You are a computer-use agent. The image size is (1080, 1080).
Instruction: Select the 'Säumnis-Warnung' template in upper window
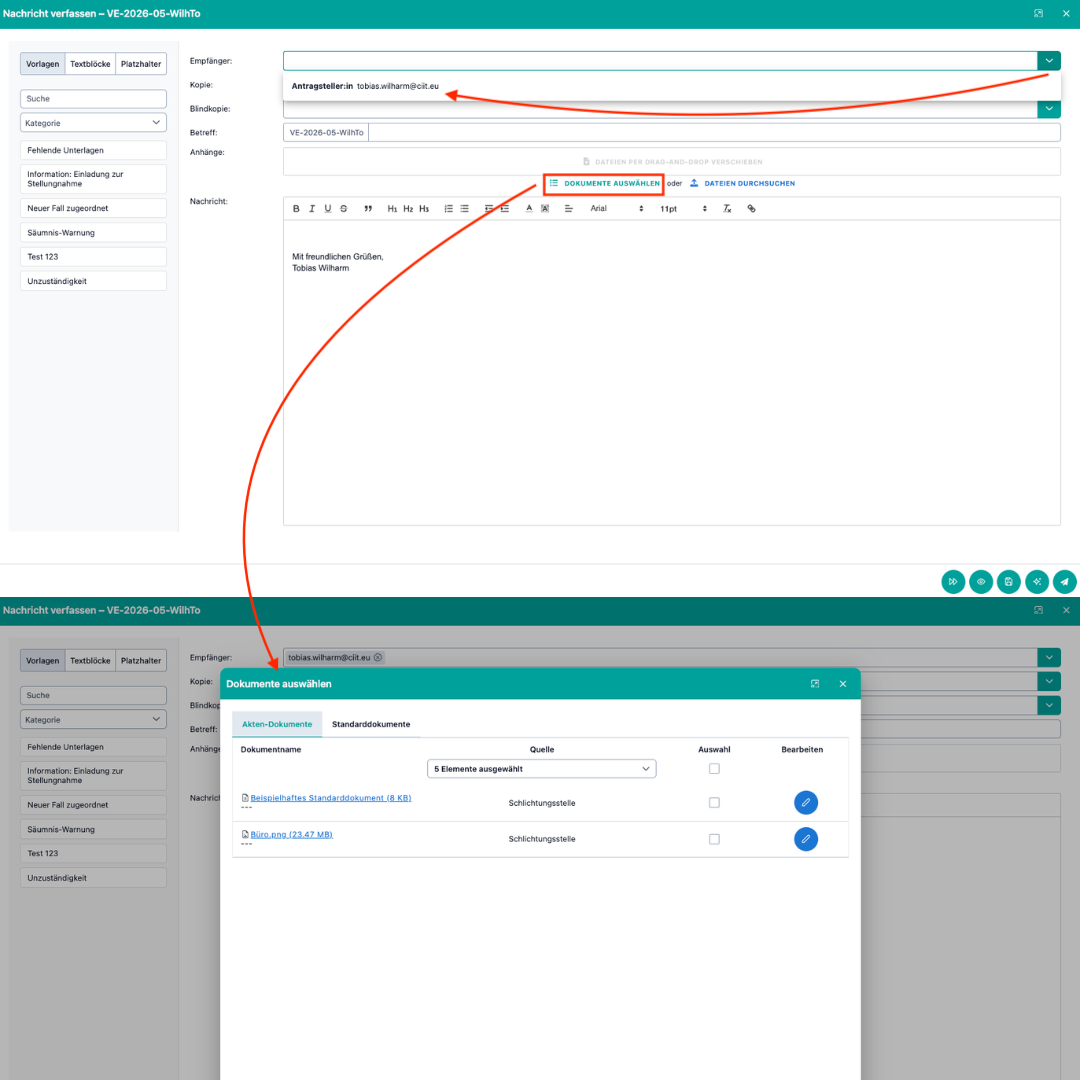coord(93,232)
